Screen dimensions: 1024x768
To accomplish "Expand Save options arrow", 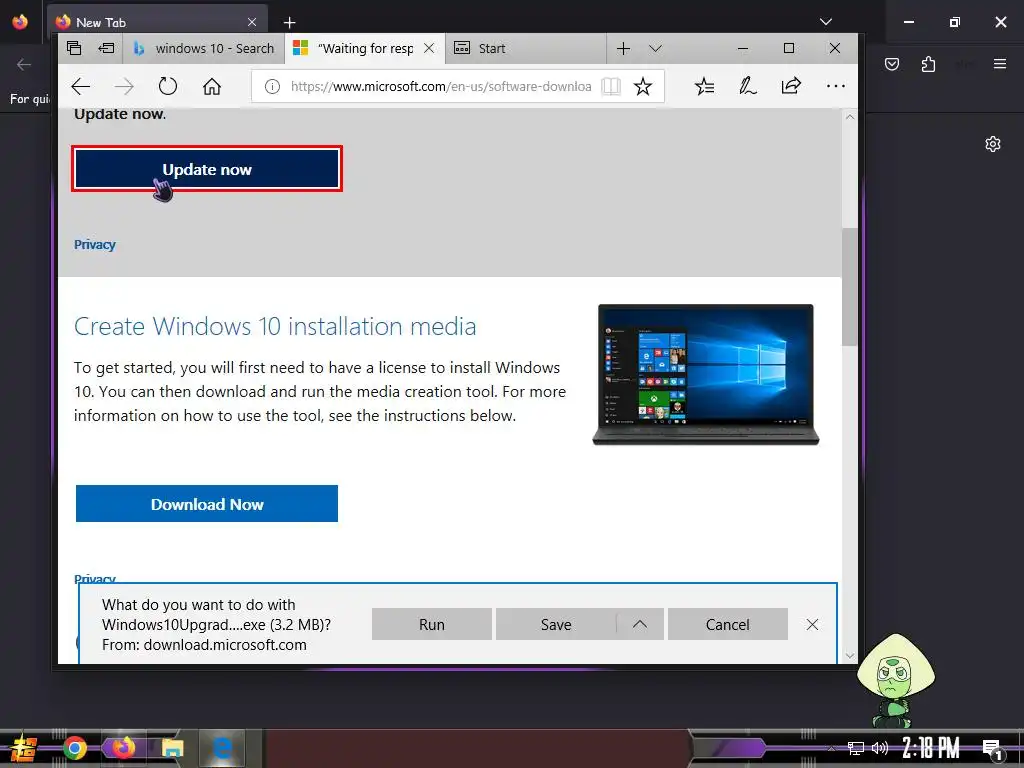I will pyautogui.click(x=640, y=624).
